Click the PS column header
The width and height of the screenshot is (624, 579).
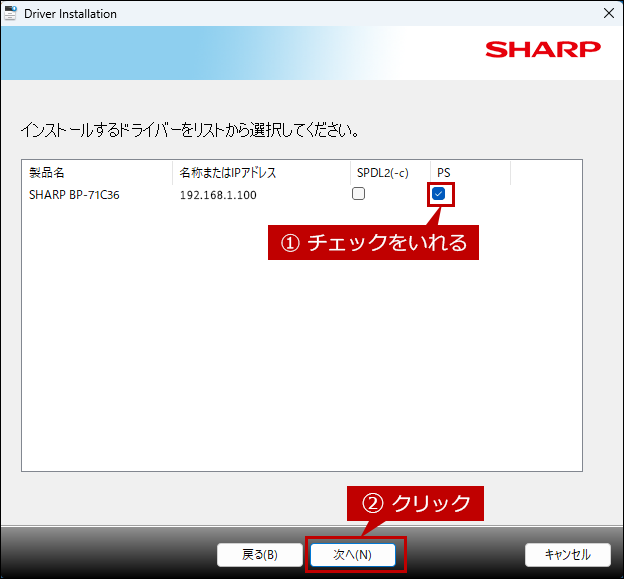pos(470,173)
